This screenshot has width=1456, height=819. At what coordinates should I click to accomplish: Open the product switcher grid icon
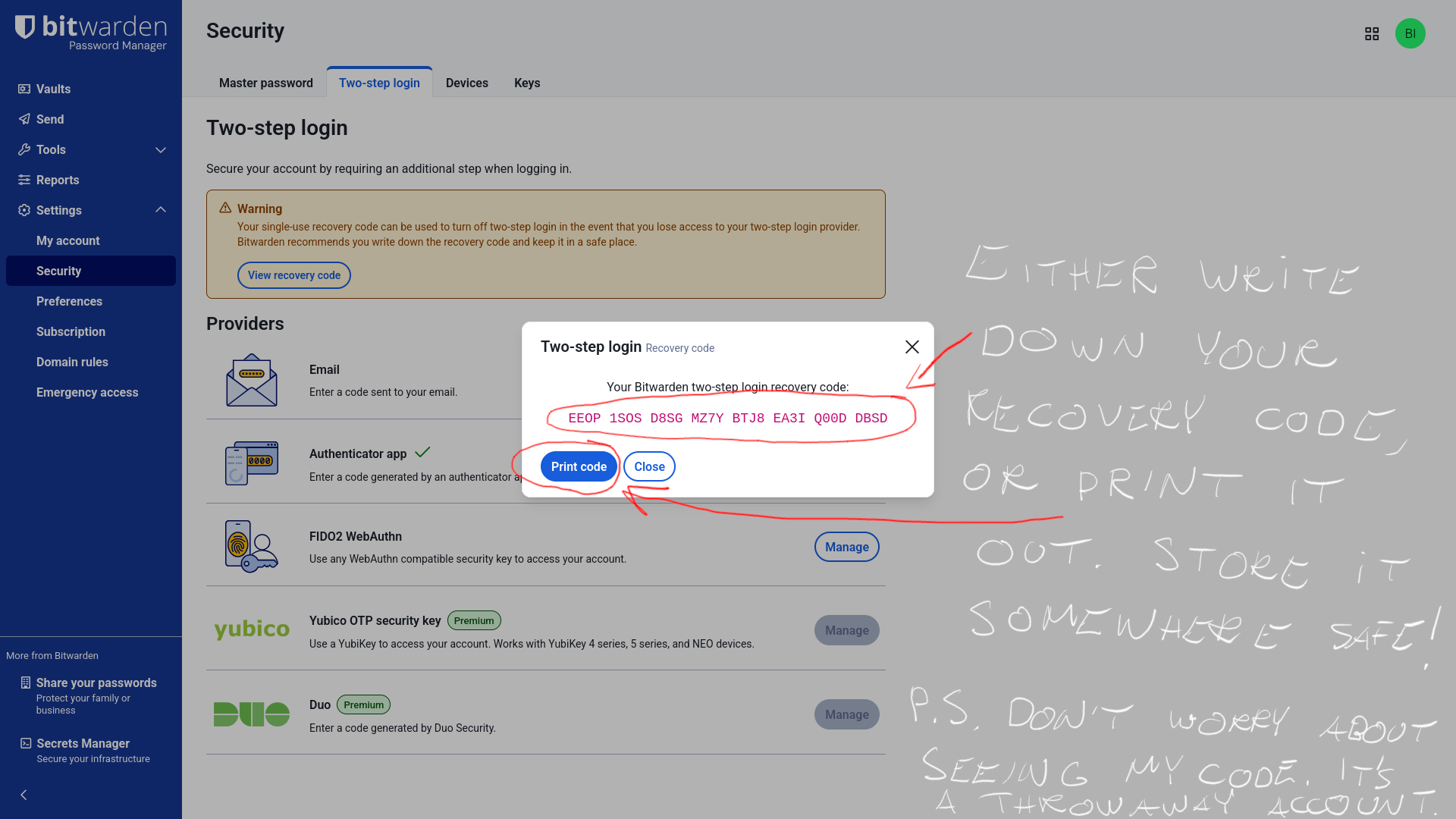tap(1372, 34)
